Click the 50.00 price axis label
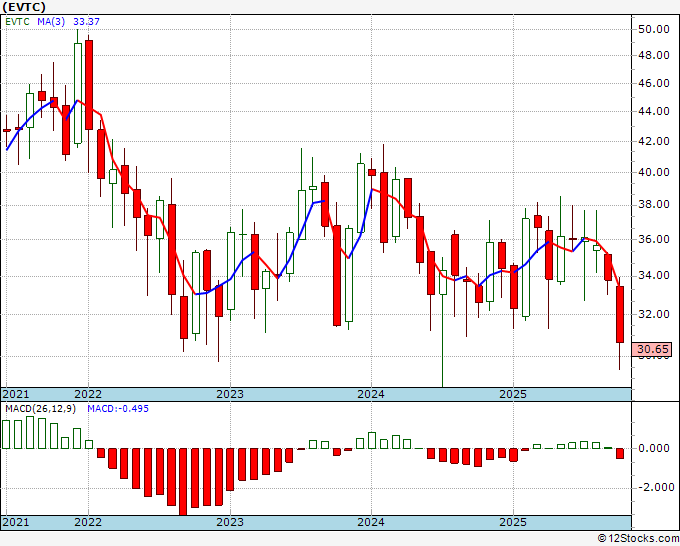 654,29
